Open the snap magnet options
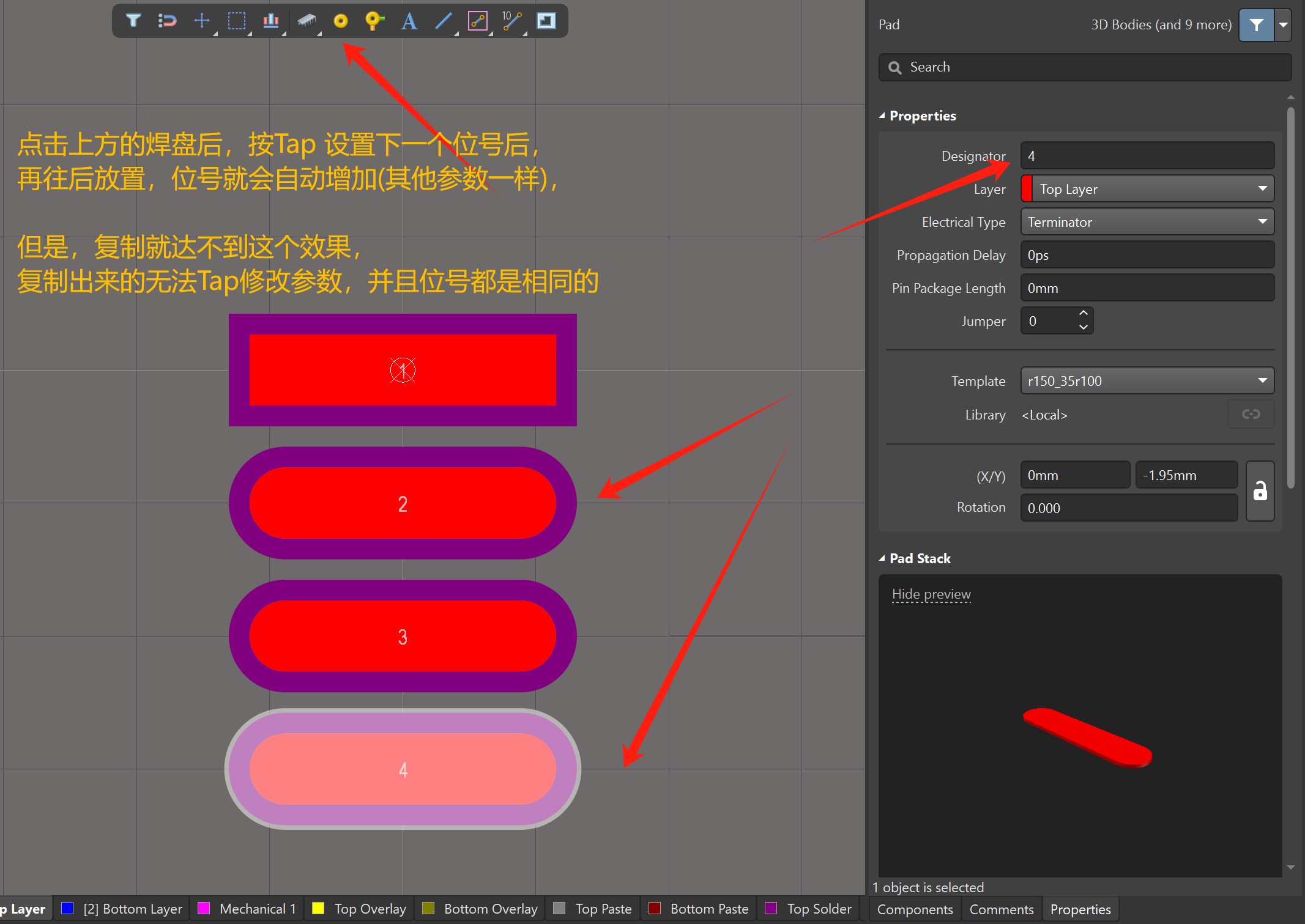 coord(167,21)
